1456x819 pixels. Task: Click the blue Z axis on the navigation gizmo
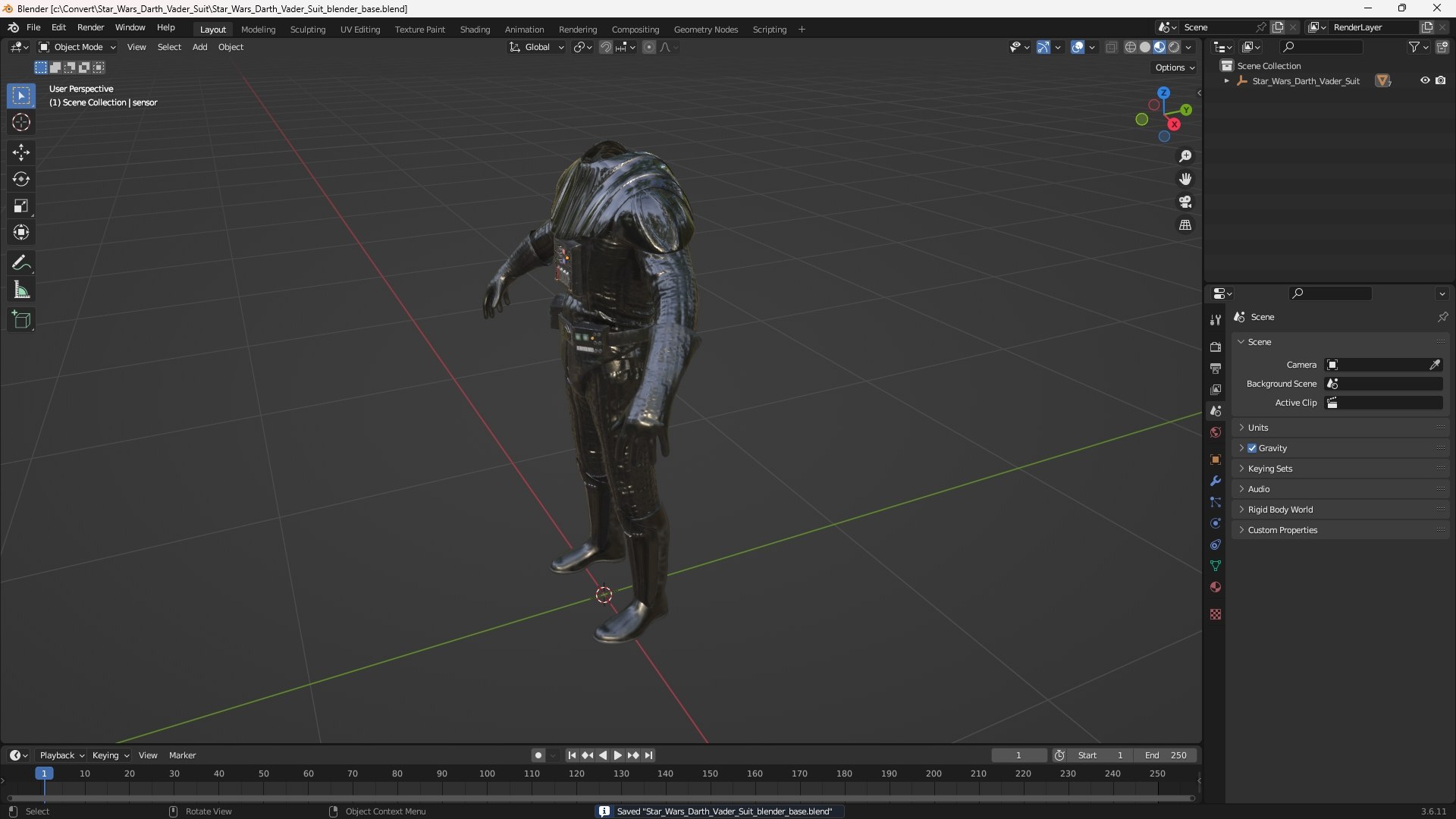(1163, 93)
